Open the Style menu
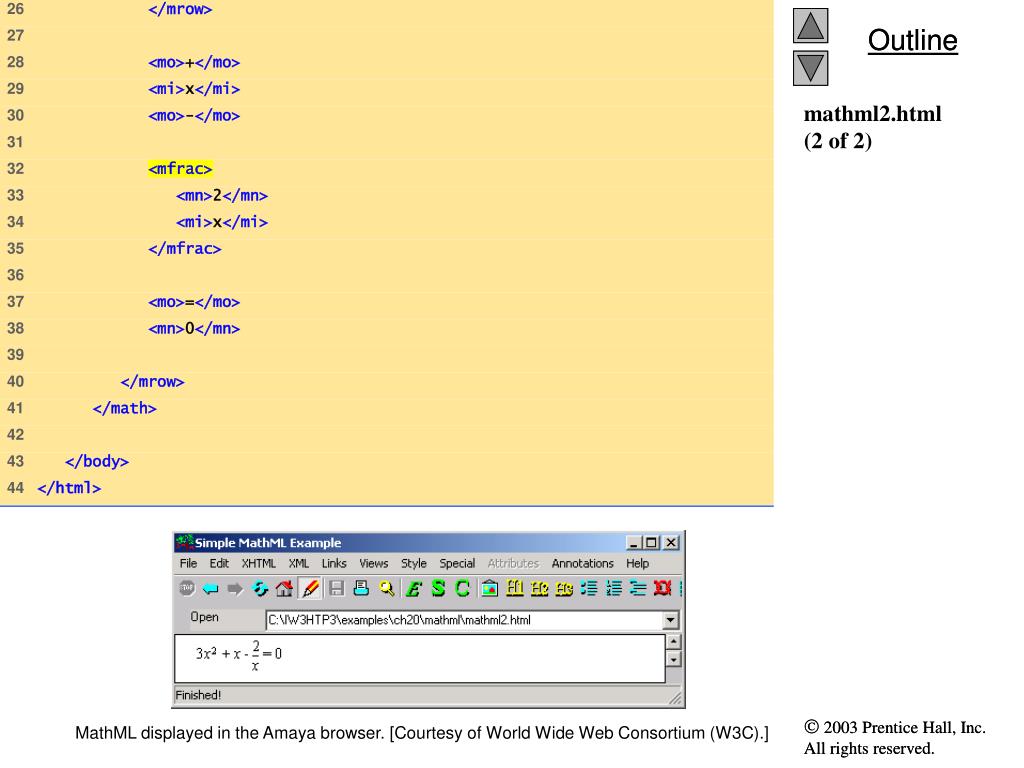The image size is (1024, 768). pyautogui.click(x=413, y=563)
